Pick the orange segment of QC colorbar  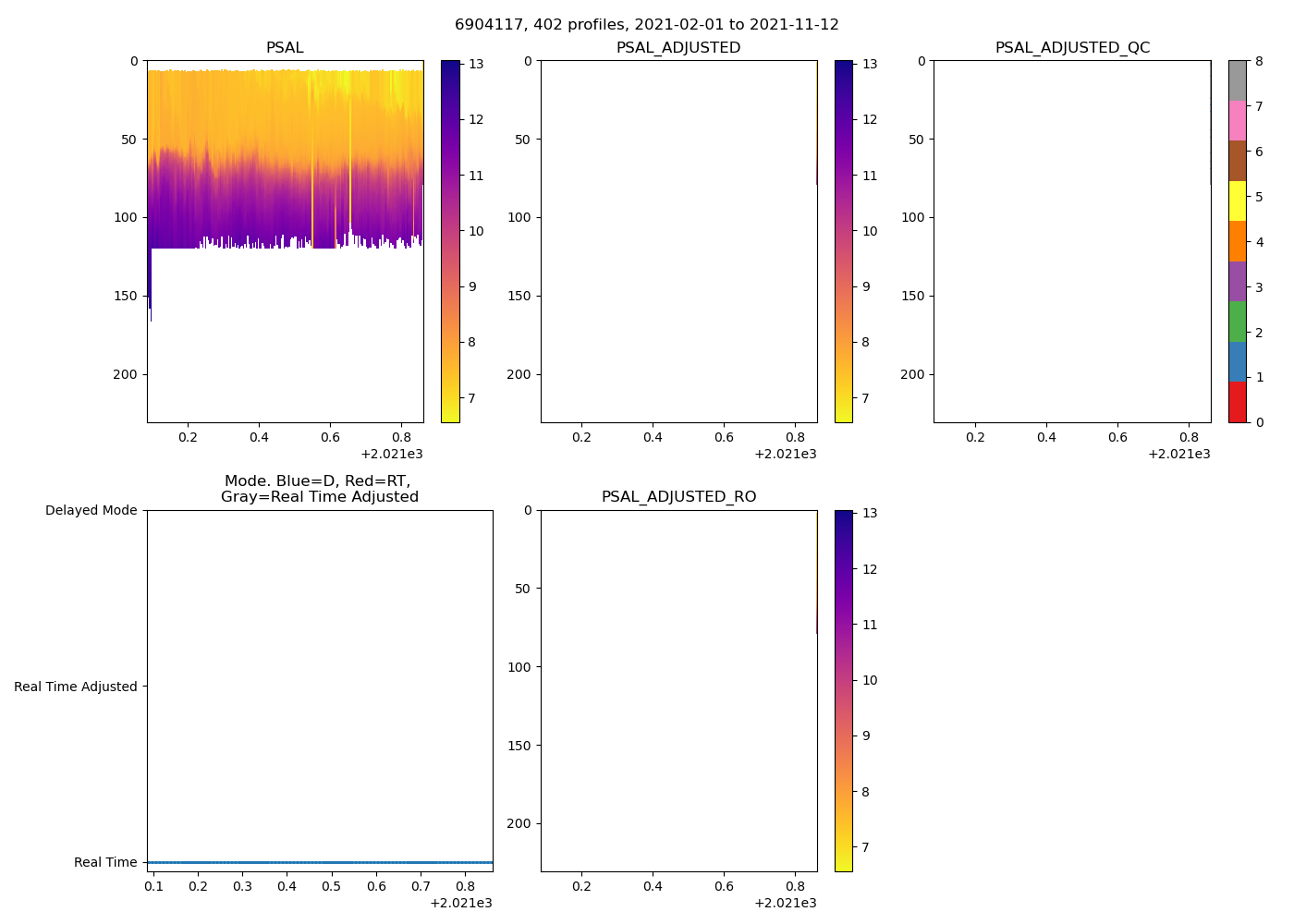[x=1237, y=241]
